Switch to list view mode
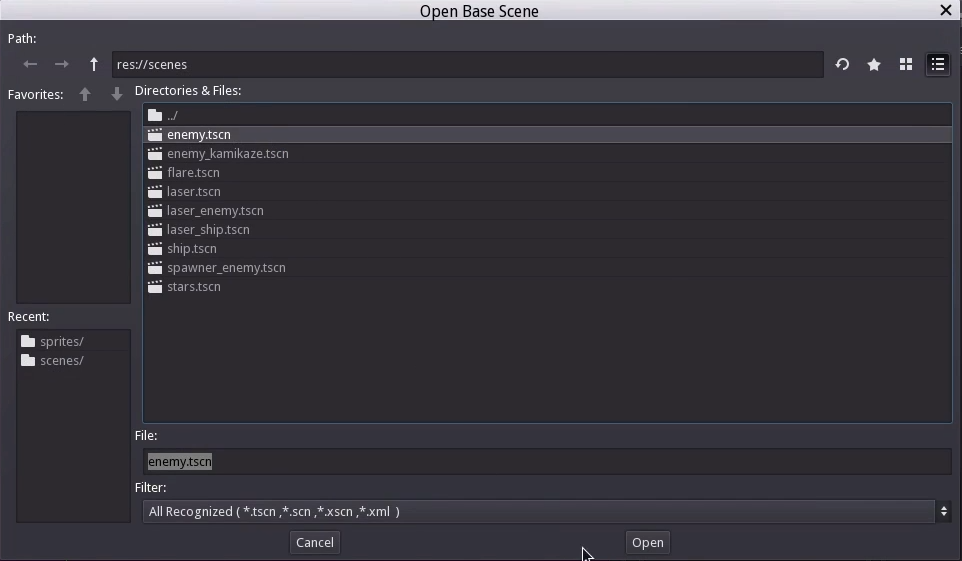Viewport: 962px width, 561px height. [x=937, y=64]
